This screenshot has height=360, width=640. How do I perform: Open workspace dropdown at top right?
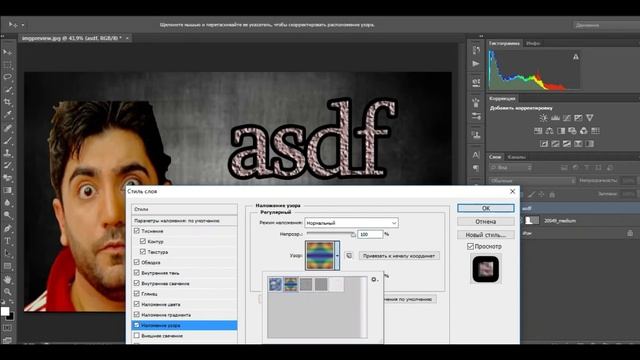click(x=606, y=25)
